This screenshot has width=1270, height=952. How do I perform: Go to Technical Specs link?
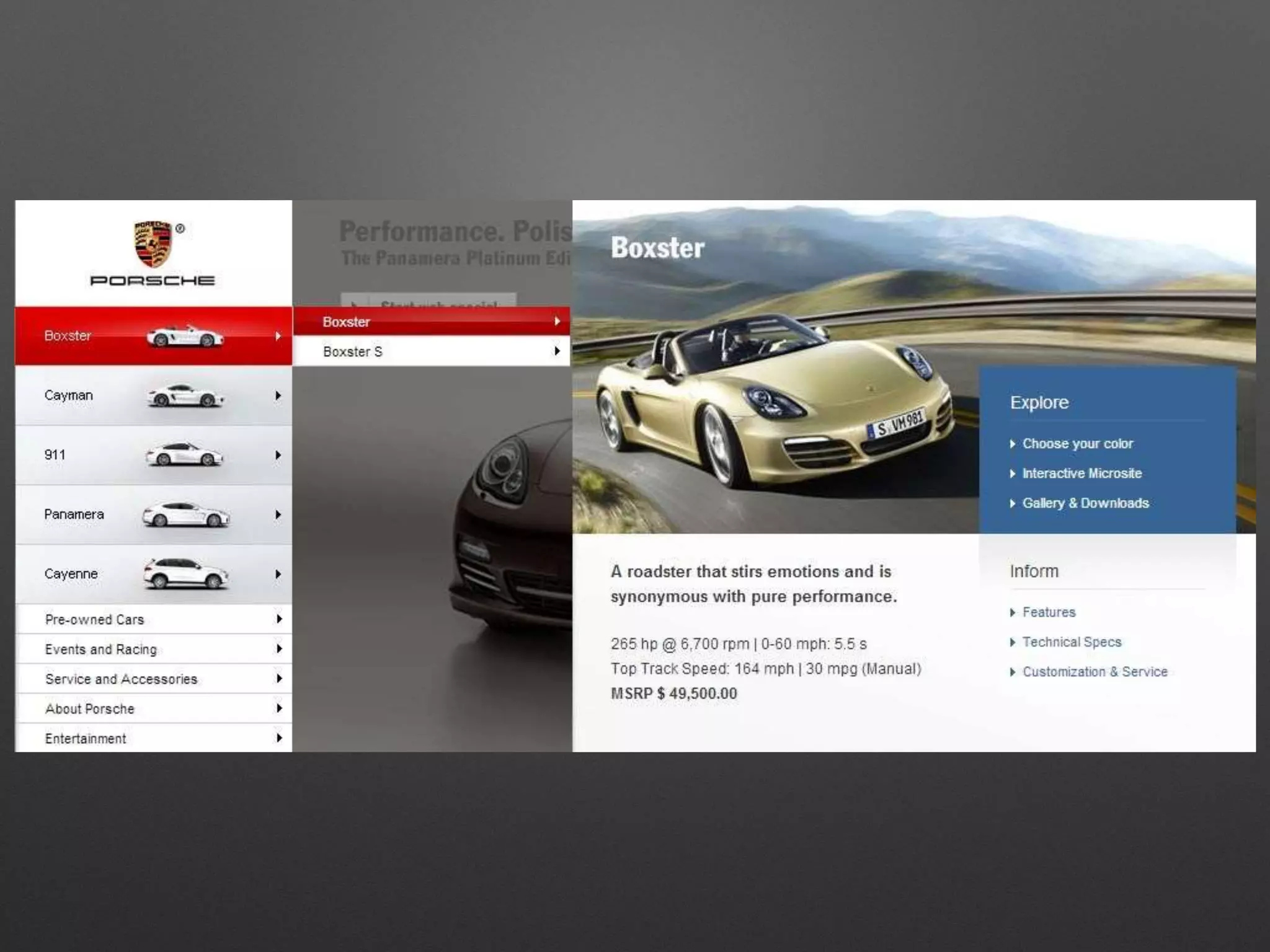click(x=1072, y=642)
